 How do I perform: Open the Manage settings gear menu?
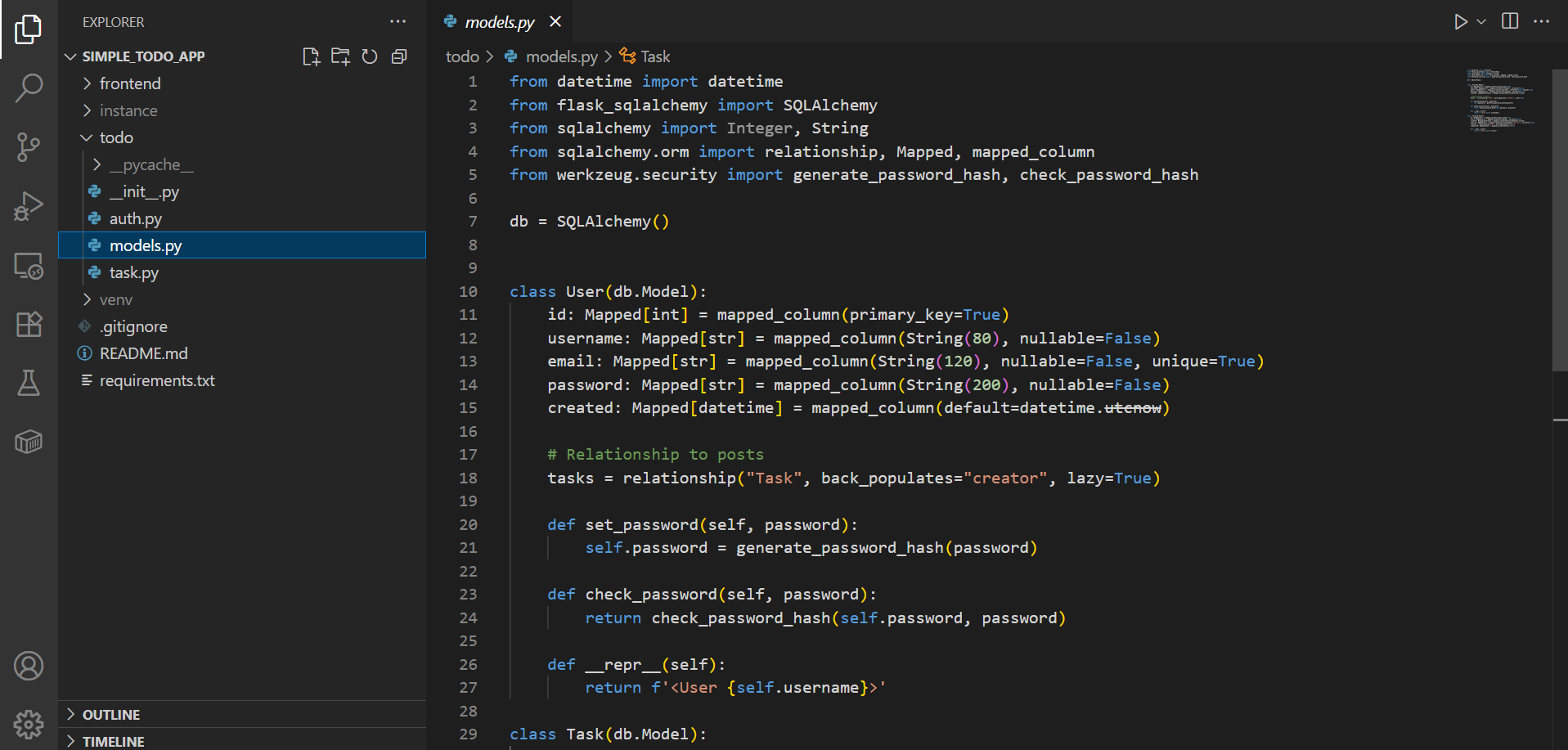29,724
